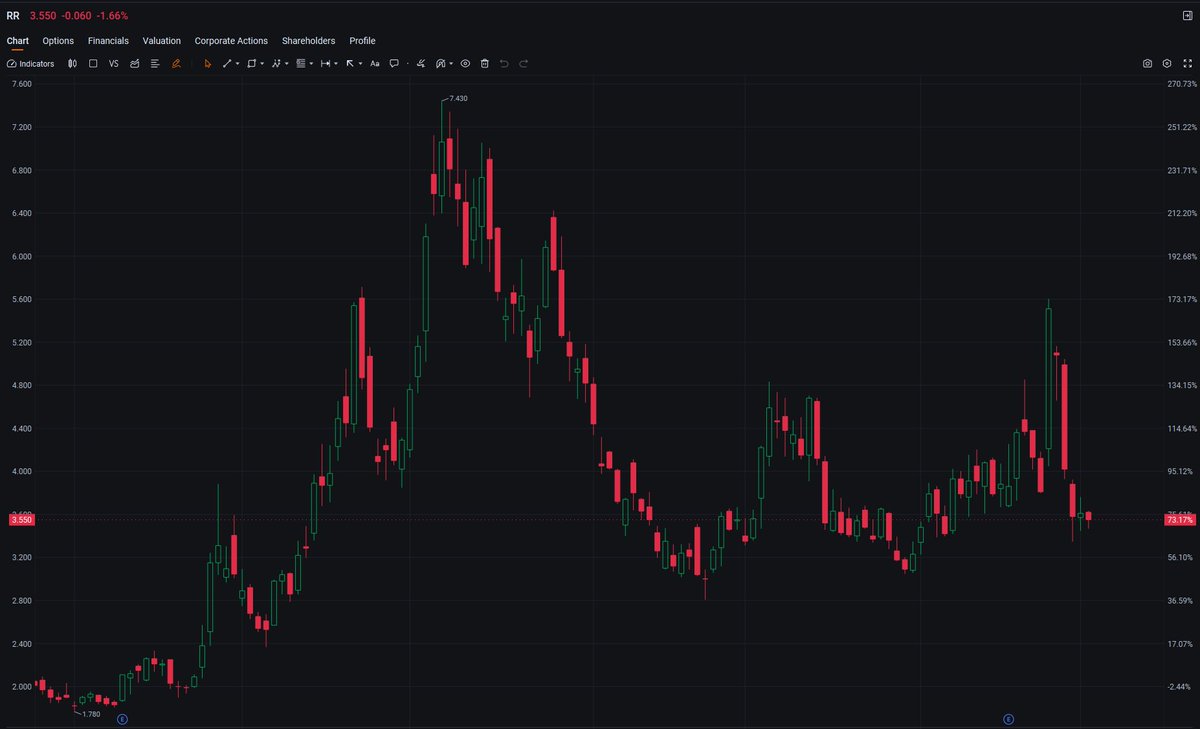The height and width of the screenshot is (729, 1200).
Task: Select the zigzag pattern drawing tool
Action: point(276,63)
